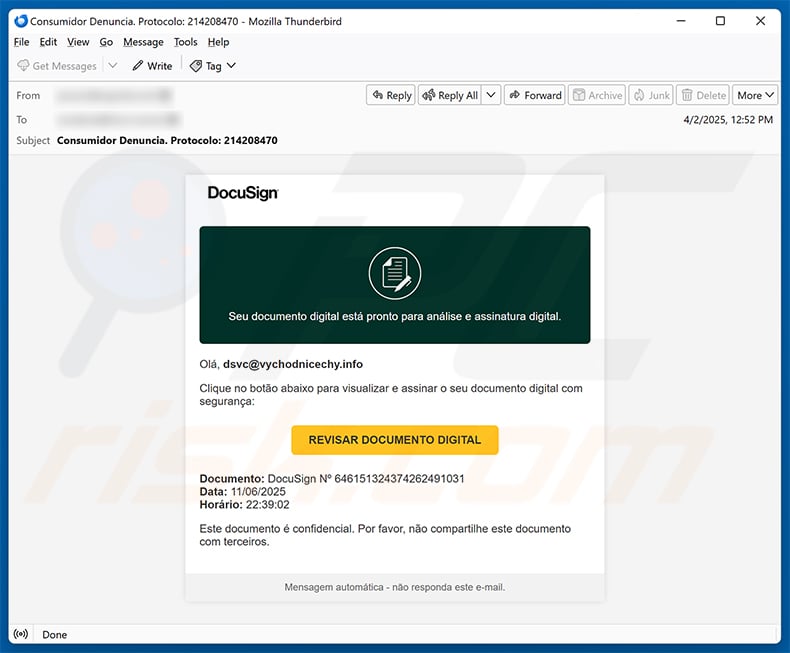This screenshot has width=790, height=653.
Task: Click the Mensagem automática footer text
Action: pyautogui.click(x=394, y=587)
